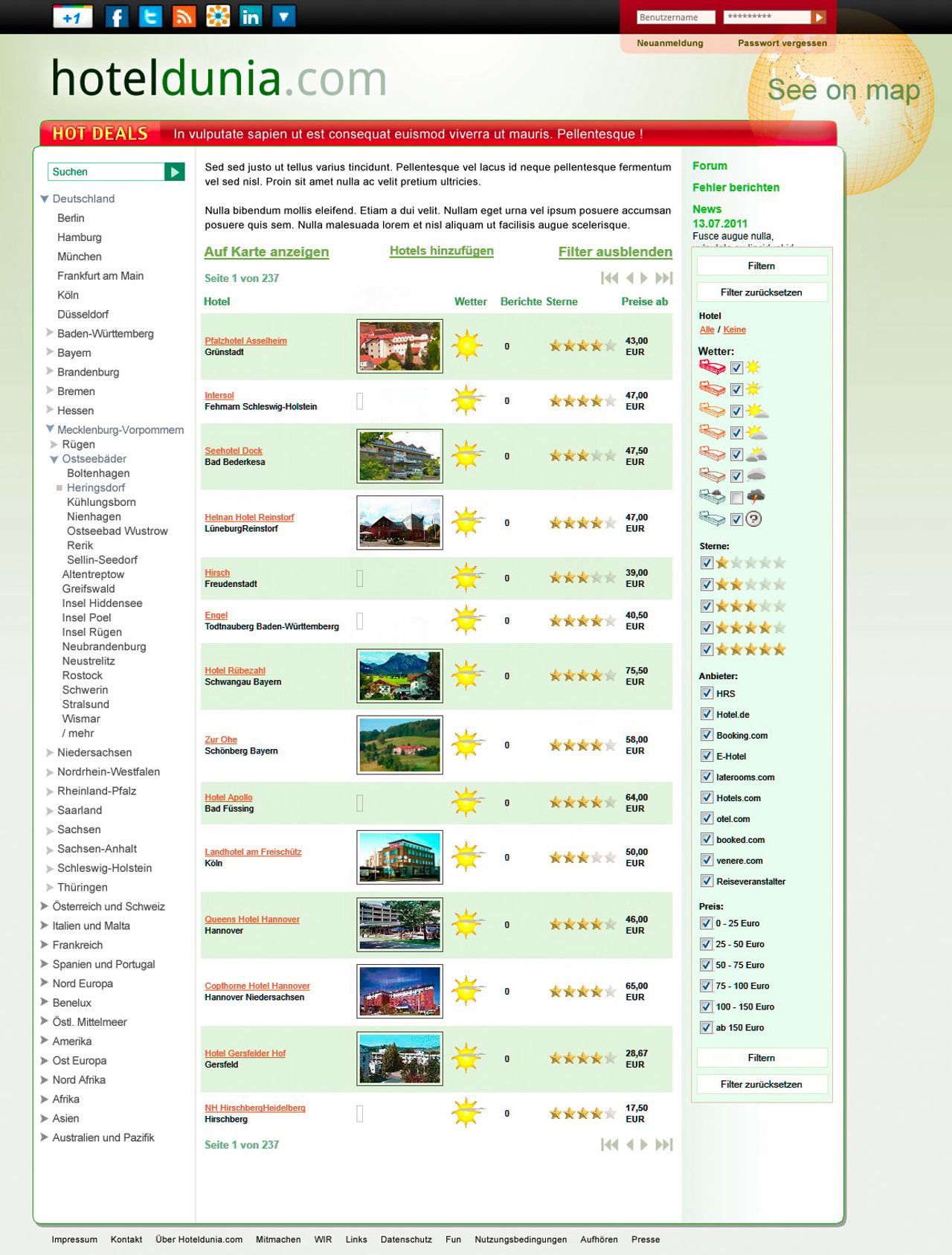
Task: Collapse the Deutschland tree node
Action: [x=45, y=199]
